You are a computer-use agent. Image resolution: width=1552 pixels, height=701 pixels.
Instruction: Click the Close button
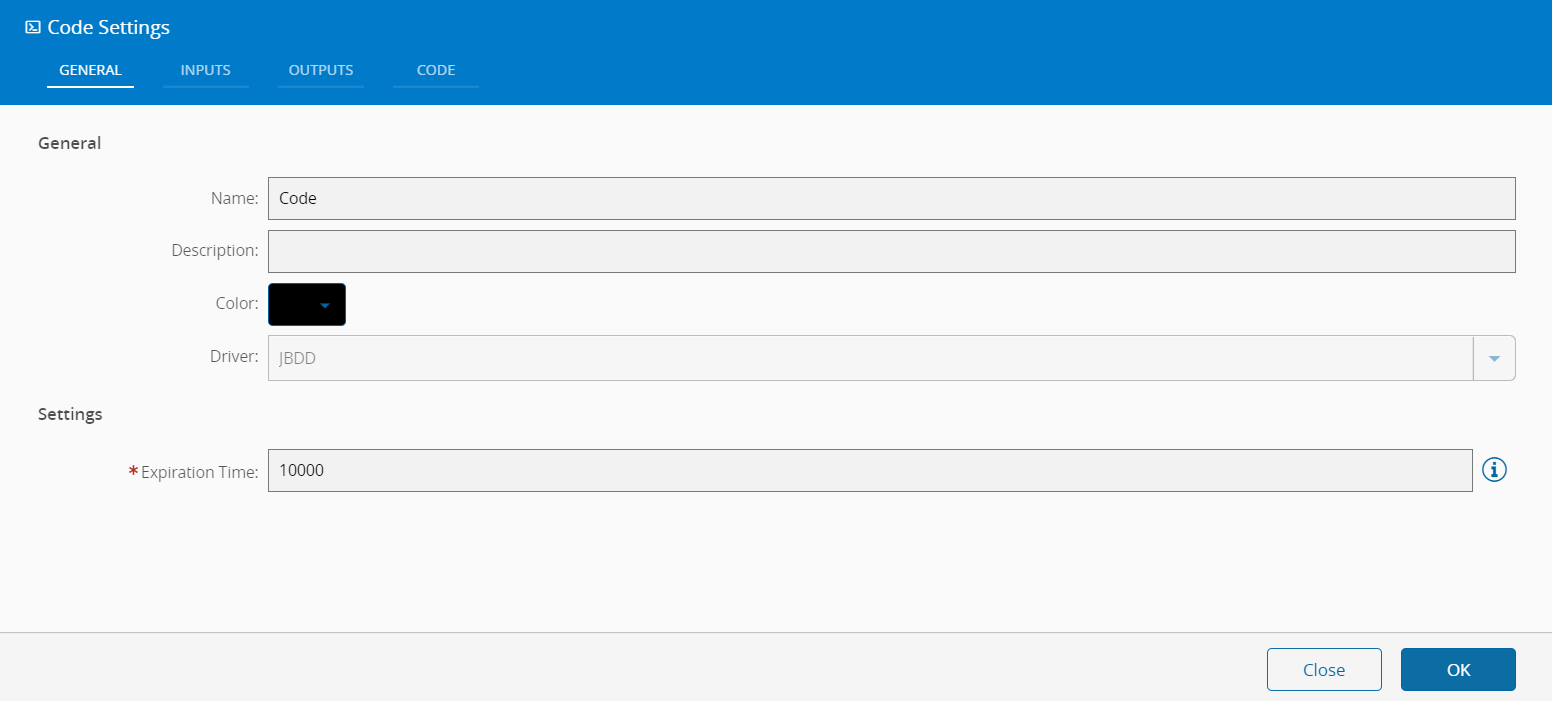(1324, 670)
